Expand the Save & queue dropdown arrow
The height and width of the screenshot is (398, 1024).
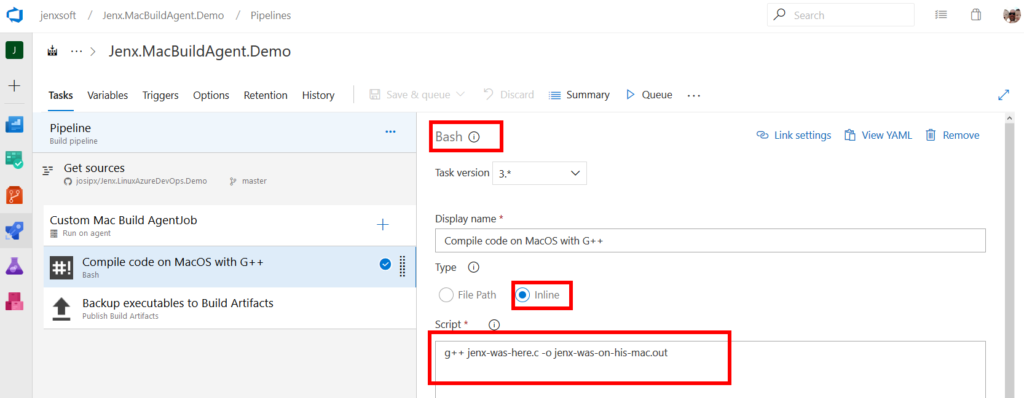460,95
